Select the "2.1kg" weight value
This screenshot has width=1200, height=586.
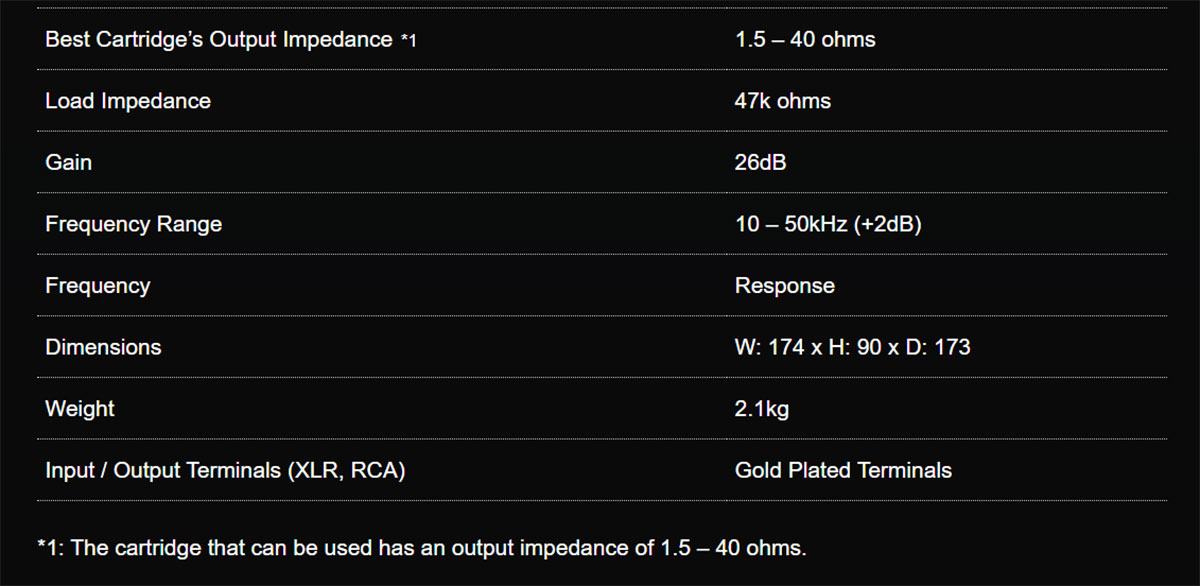tap(762, 409)
